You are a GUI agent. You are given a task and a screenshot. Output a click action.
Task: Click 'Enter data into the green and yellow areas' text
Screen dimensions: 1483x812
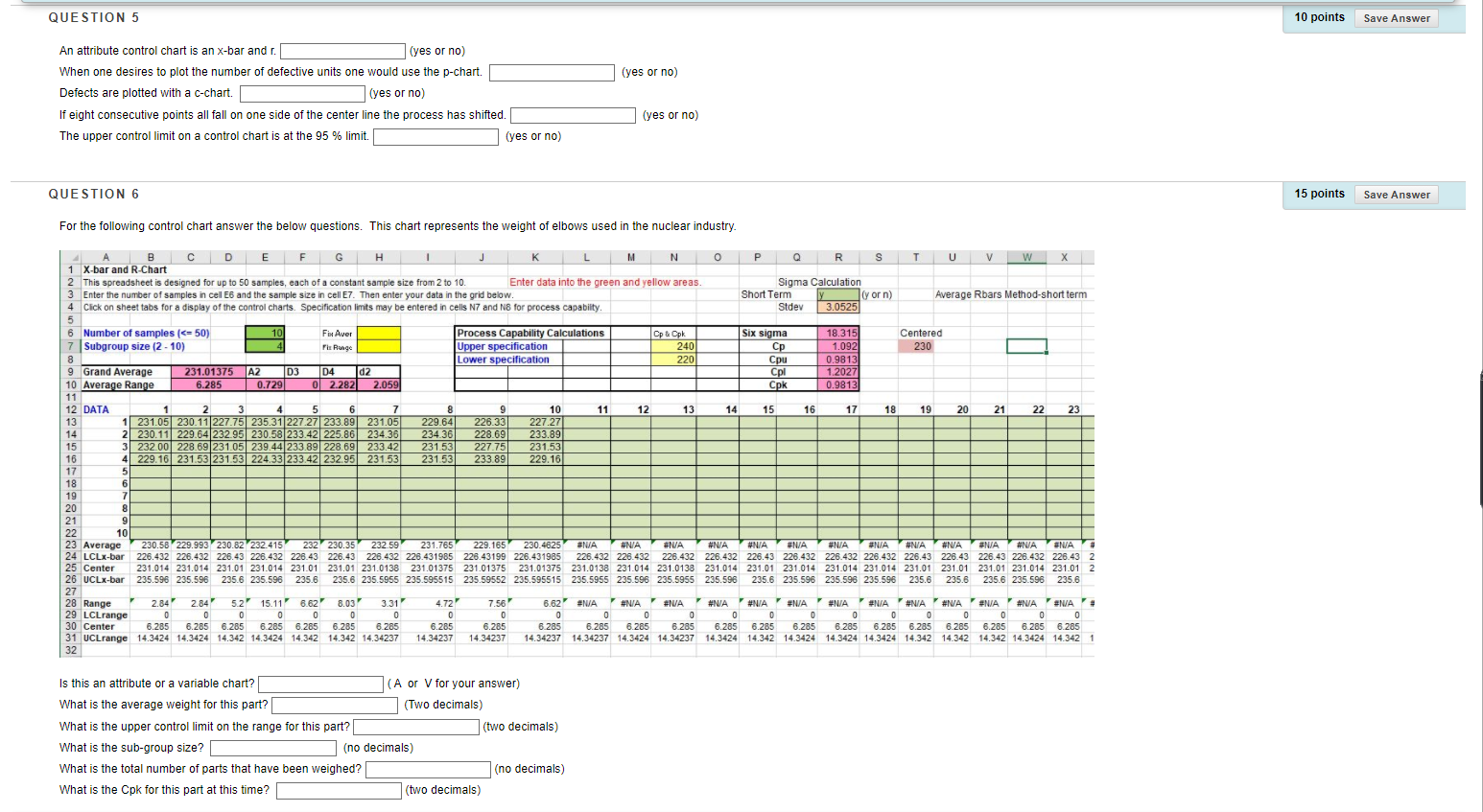click(605, 282)
